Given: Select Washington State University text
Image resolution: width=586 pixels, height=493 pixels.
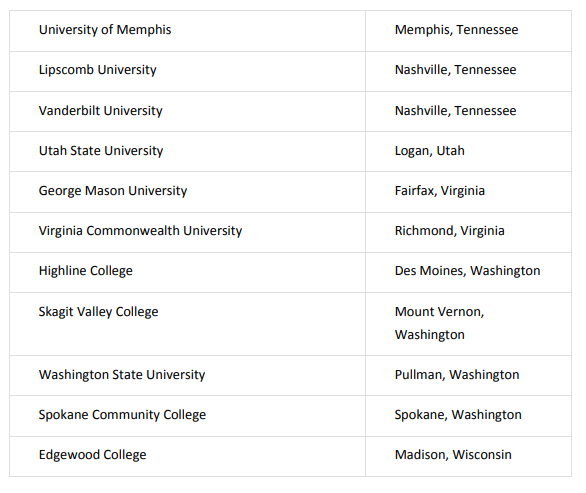Looking at the screenshot, I should (122, 375).
